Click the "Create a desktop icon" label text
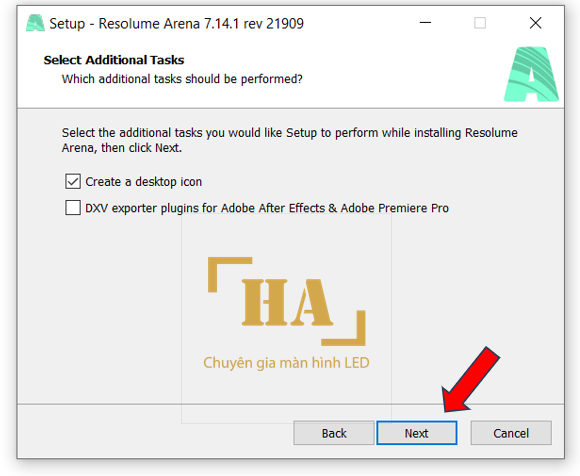The height and width of the screenshot is (476, 580). 144,182
